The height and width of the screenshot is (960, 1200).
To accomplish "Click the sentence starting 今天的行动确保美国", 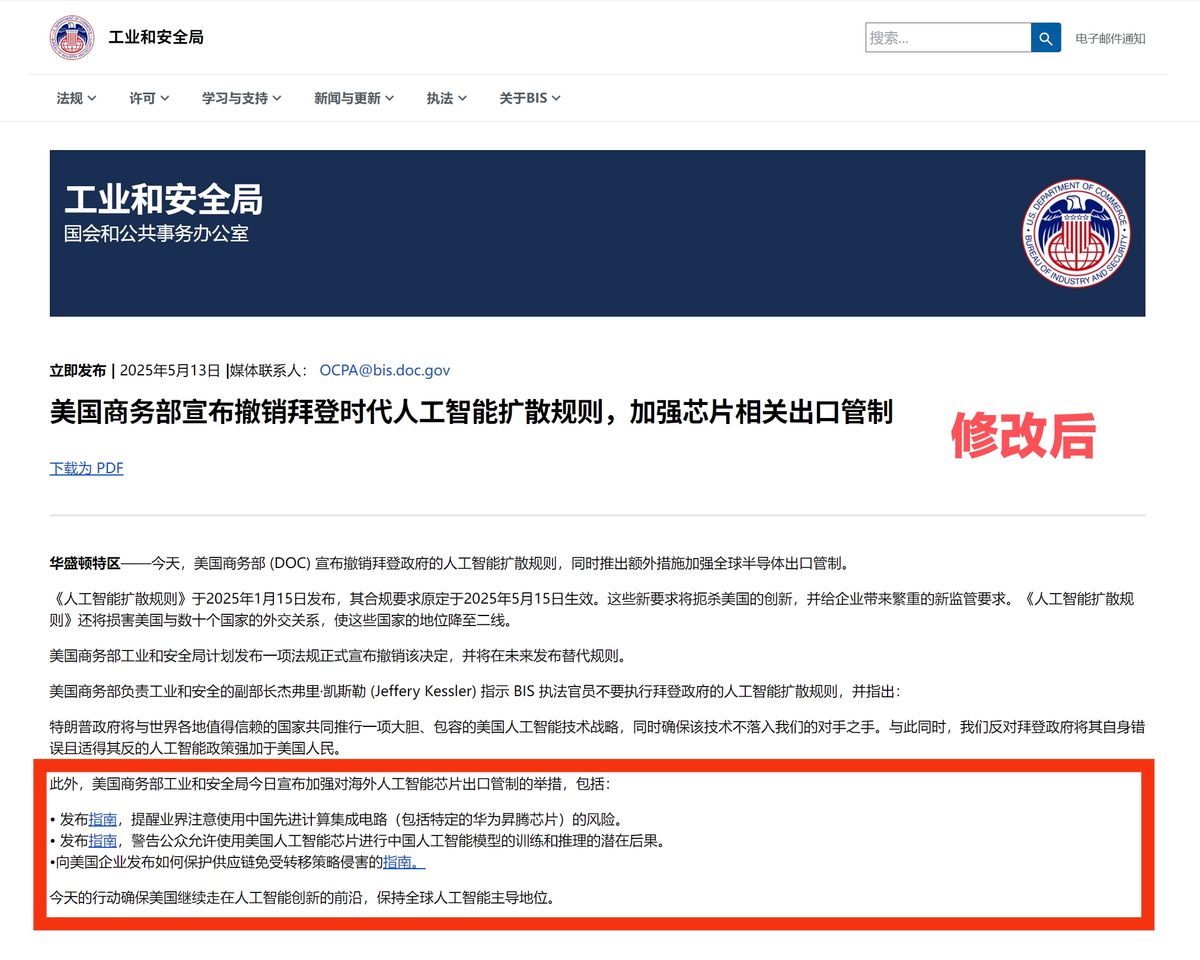I will (302, 897).
